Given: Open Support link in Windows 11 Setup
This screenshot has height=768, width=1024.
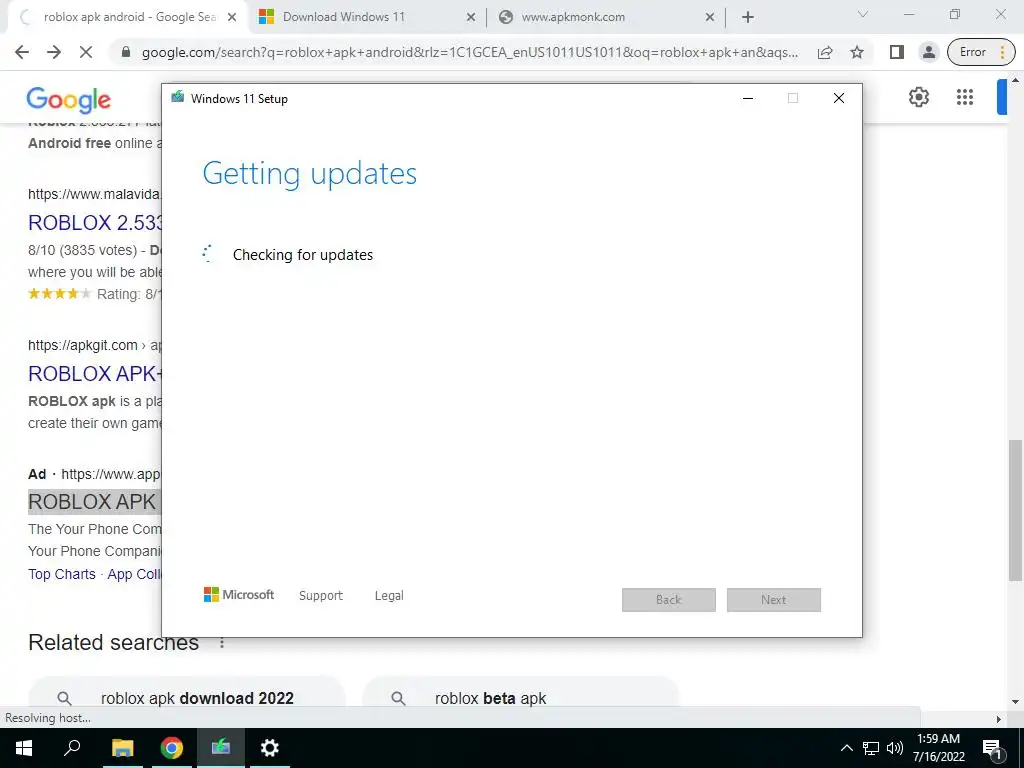Looking at the screenshot, I should [321, 596].
